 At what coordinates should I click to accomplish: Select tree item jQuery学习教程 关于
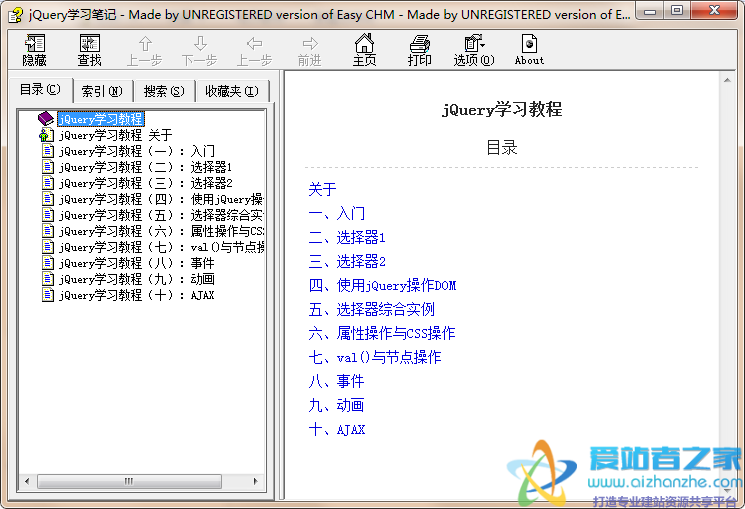click(x=115, y=135)
